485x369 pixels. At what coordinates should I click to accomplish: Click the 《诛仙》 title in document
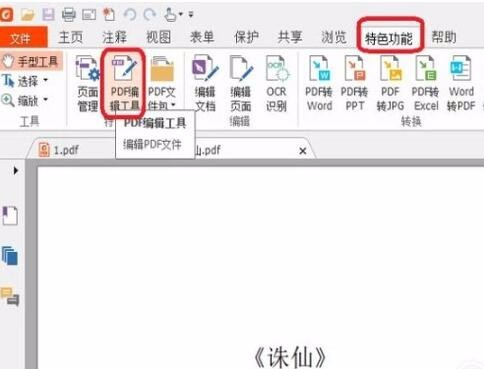point(290,357)
